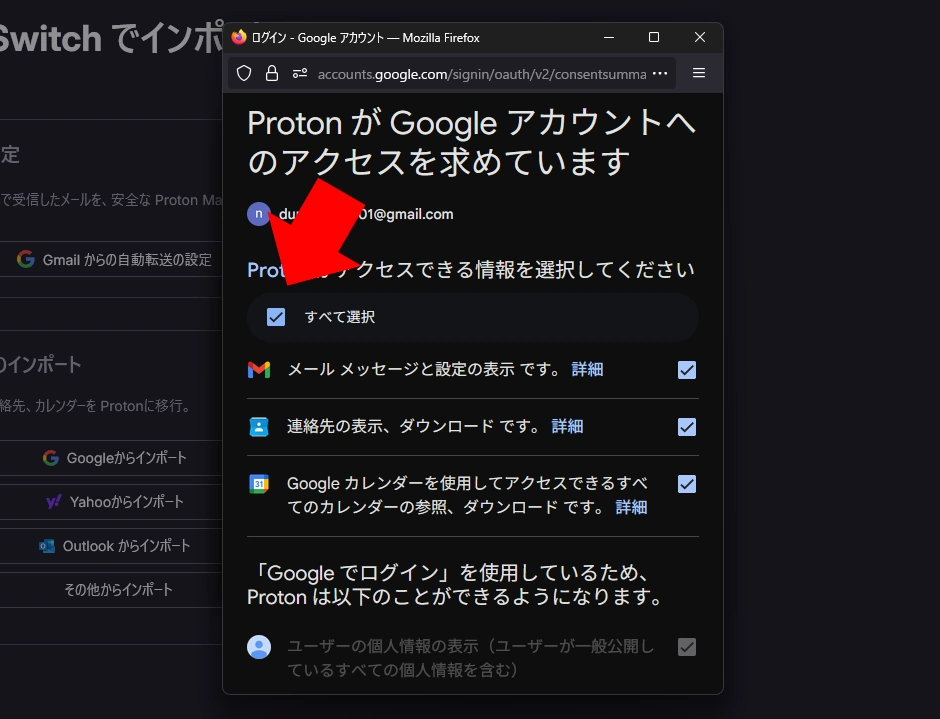
Task: Click the Google Contacts icon
Action: tap(259, 426)
